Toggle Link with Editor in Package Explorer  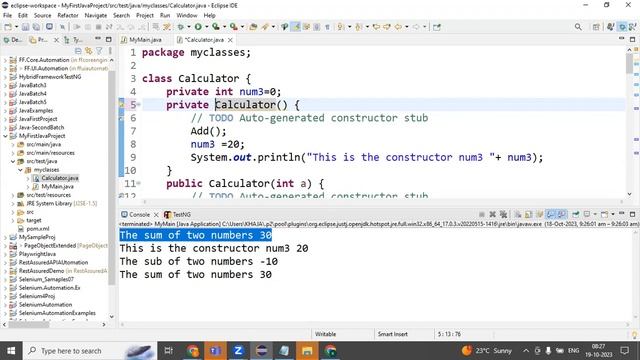click(x=89, y=51)
